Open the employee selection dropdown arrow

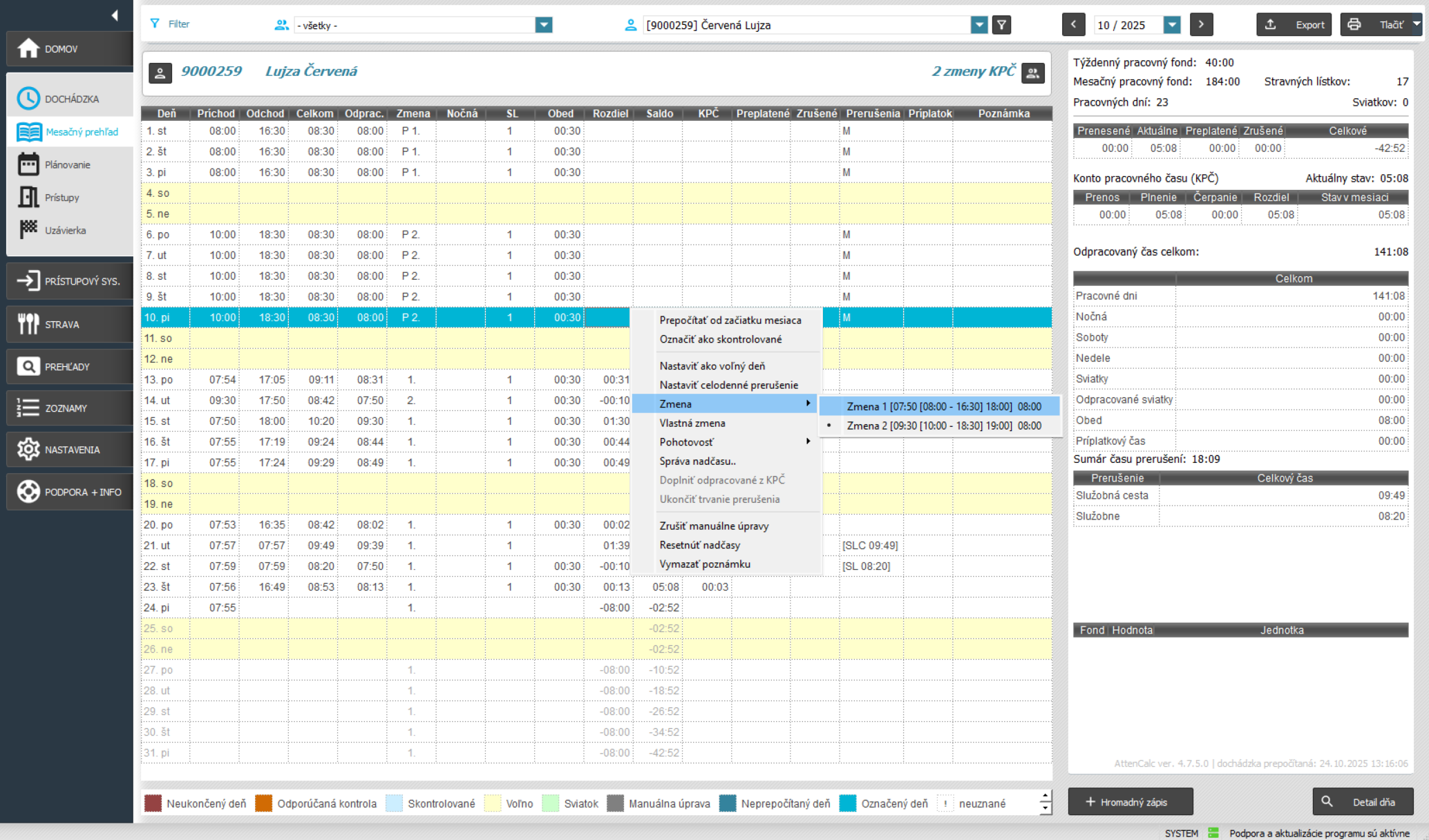coord(978,25)
